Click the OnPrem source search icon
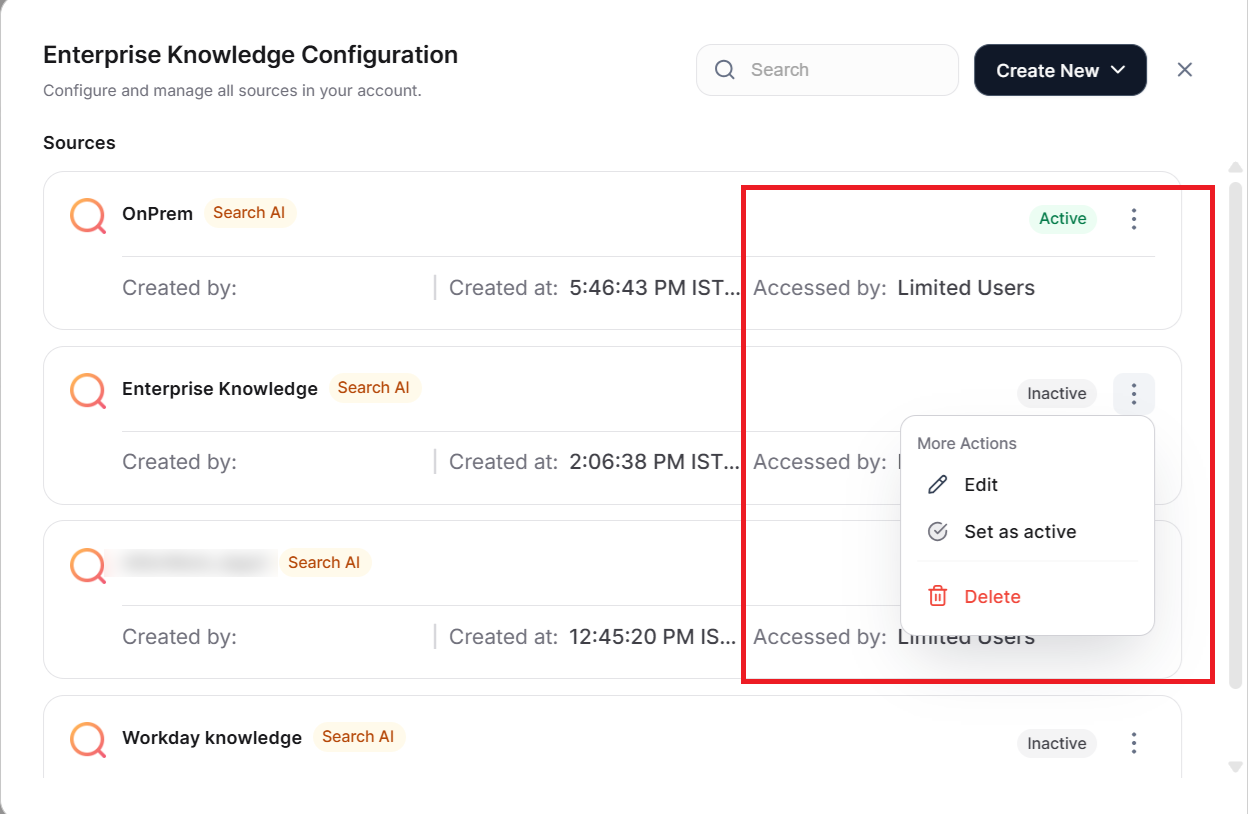1248x814 pixels. click(88, 215)
